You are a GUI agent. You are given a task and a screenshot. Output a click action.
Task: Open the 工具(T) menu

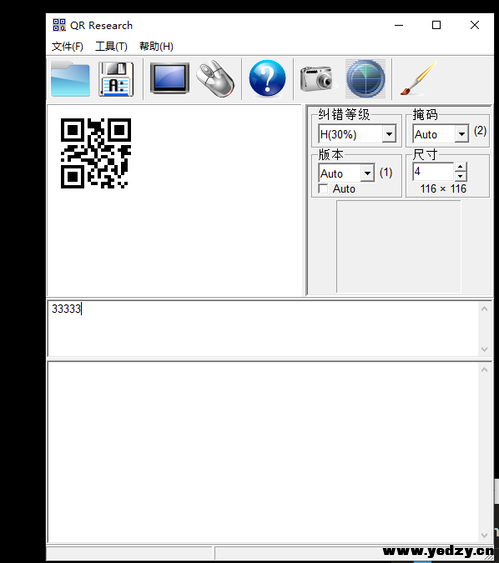tap(111, 46)
